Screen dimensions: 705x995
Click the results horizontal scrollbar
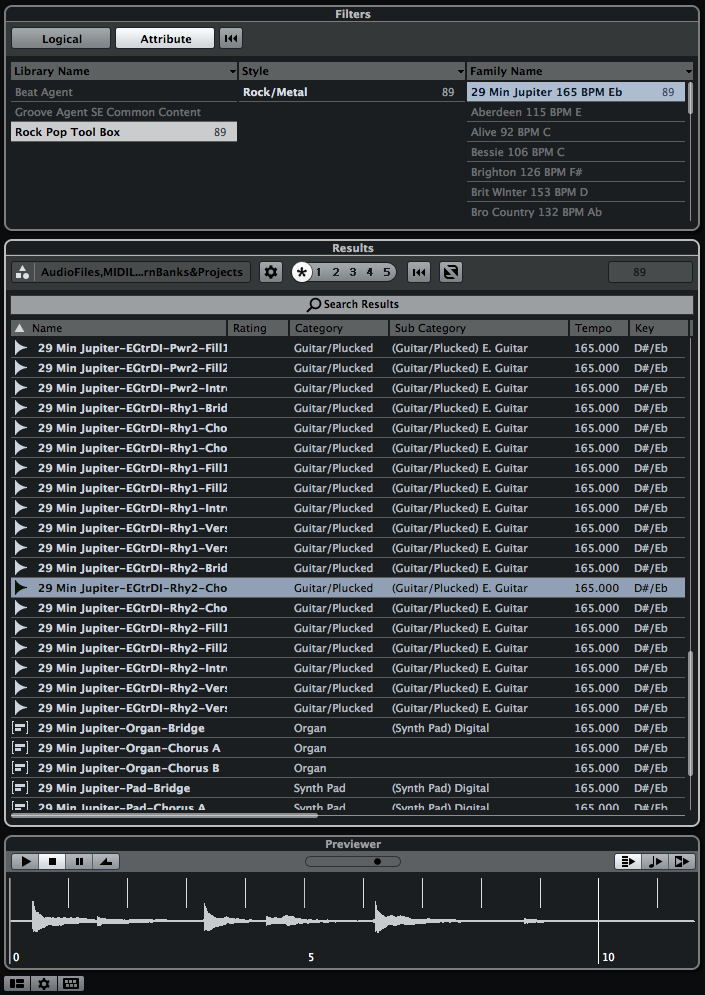pyautogui.click(x=164, y=816)
